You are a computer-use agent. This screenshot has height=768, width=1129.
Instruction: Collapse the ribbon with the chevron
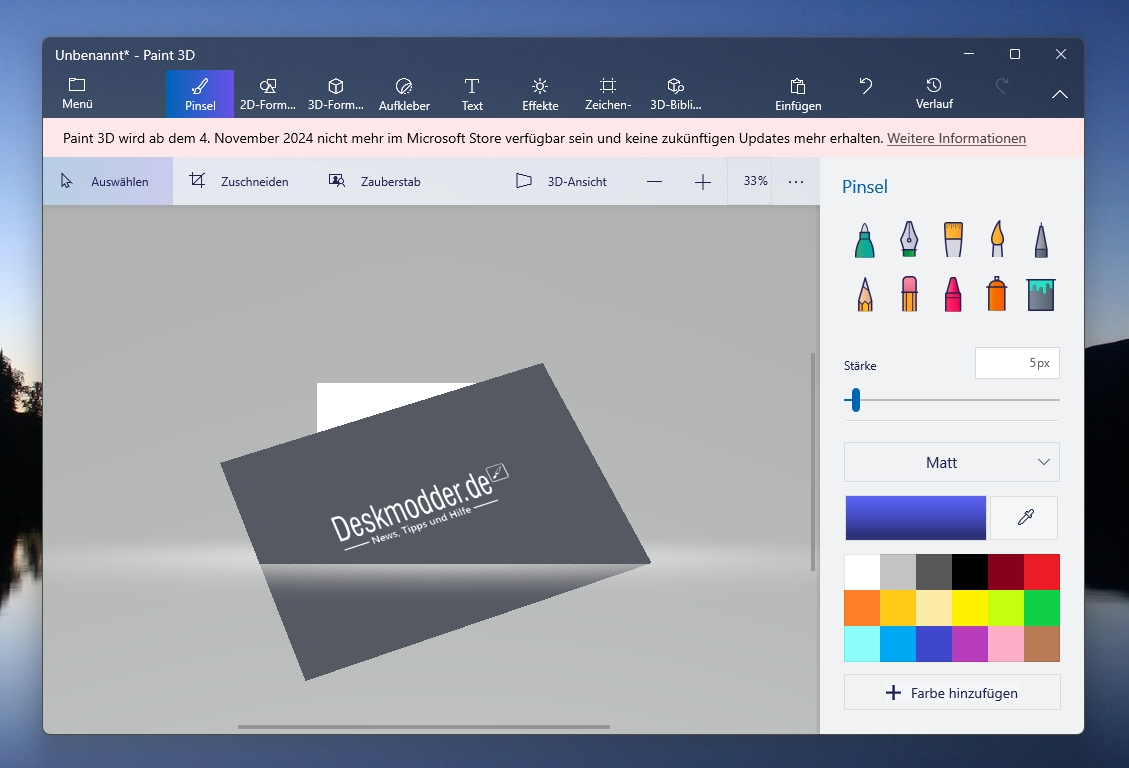pyautogui.click(x=1060, y=94)
